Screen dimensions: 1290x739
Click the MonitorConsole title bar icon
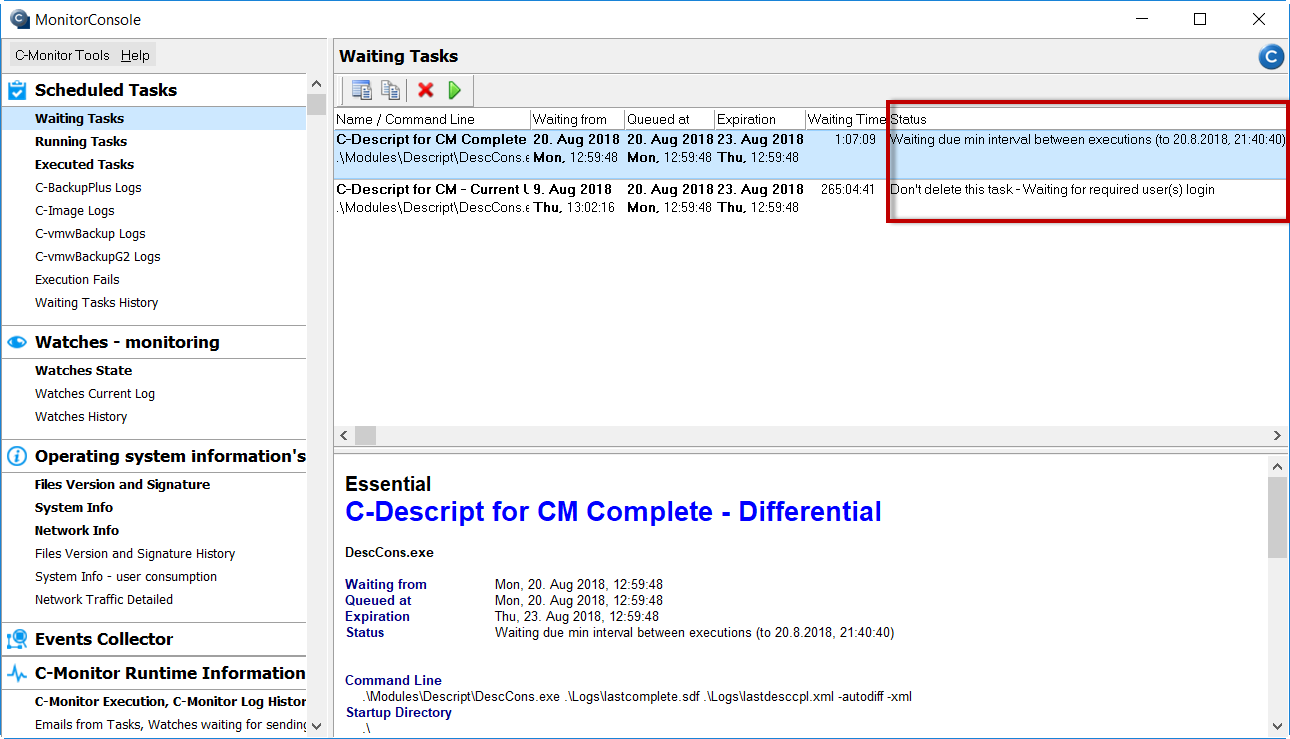(20, 19)
